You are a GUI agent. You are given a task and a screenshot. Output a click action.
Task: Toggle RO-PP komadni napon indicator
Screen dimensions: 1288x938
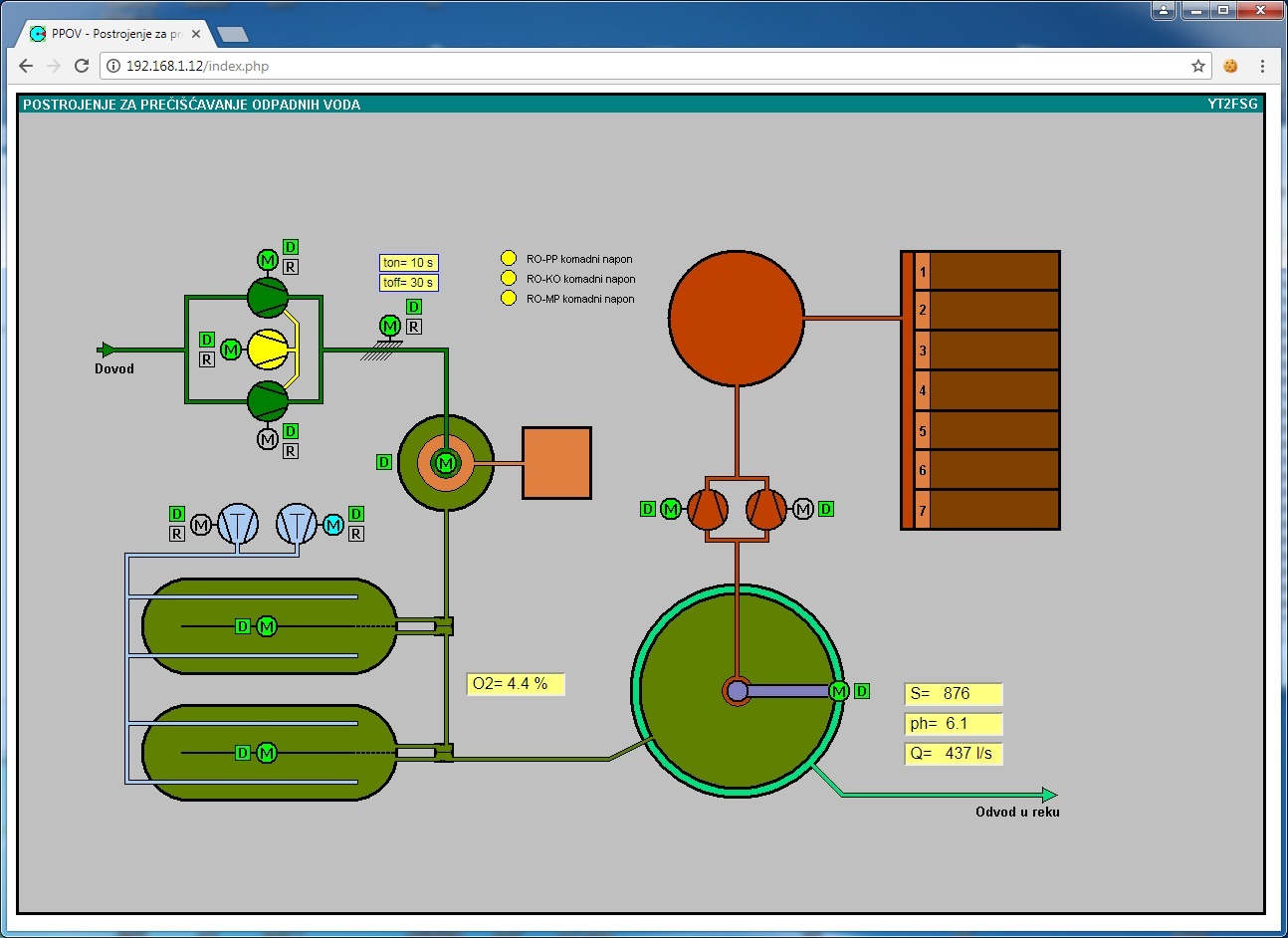coord(509,259)
